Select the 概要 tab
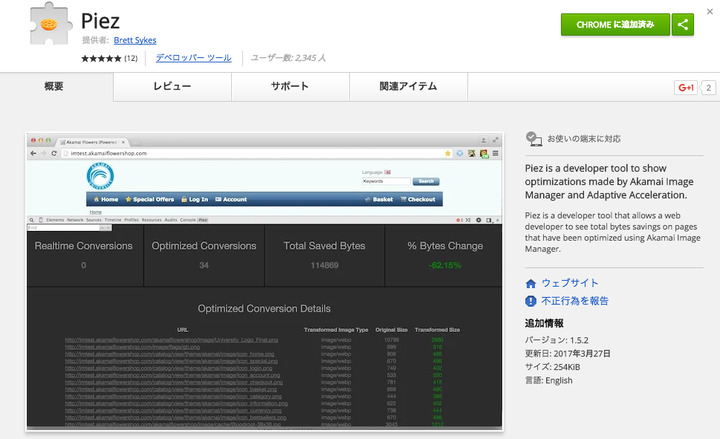The height and width of the screenshot is (439, 720). coord(54,86)
